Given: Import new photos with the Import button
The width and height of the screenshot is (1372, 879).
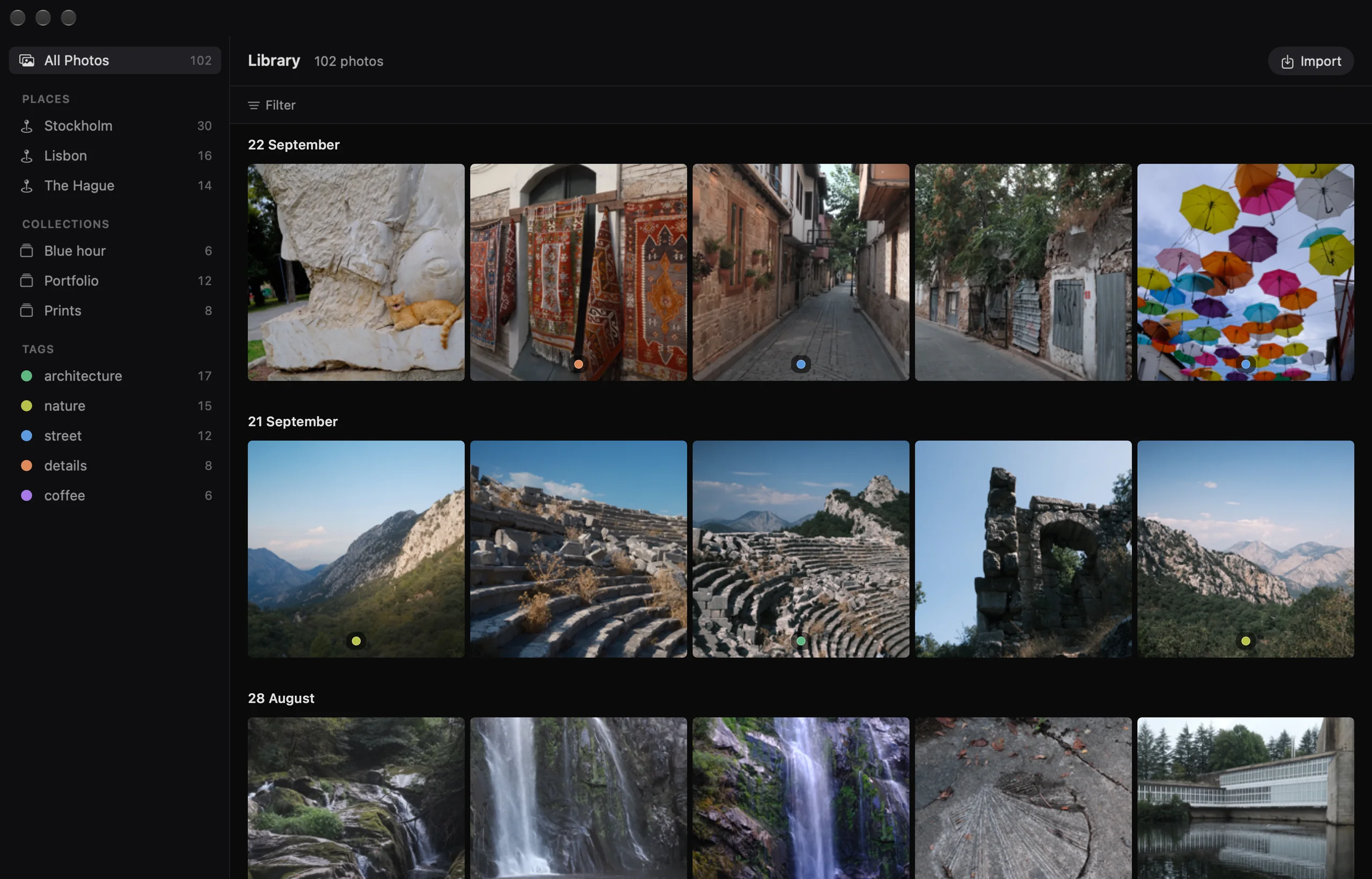Looking at the screenshot, I should [x=1311, y=61].
